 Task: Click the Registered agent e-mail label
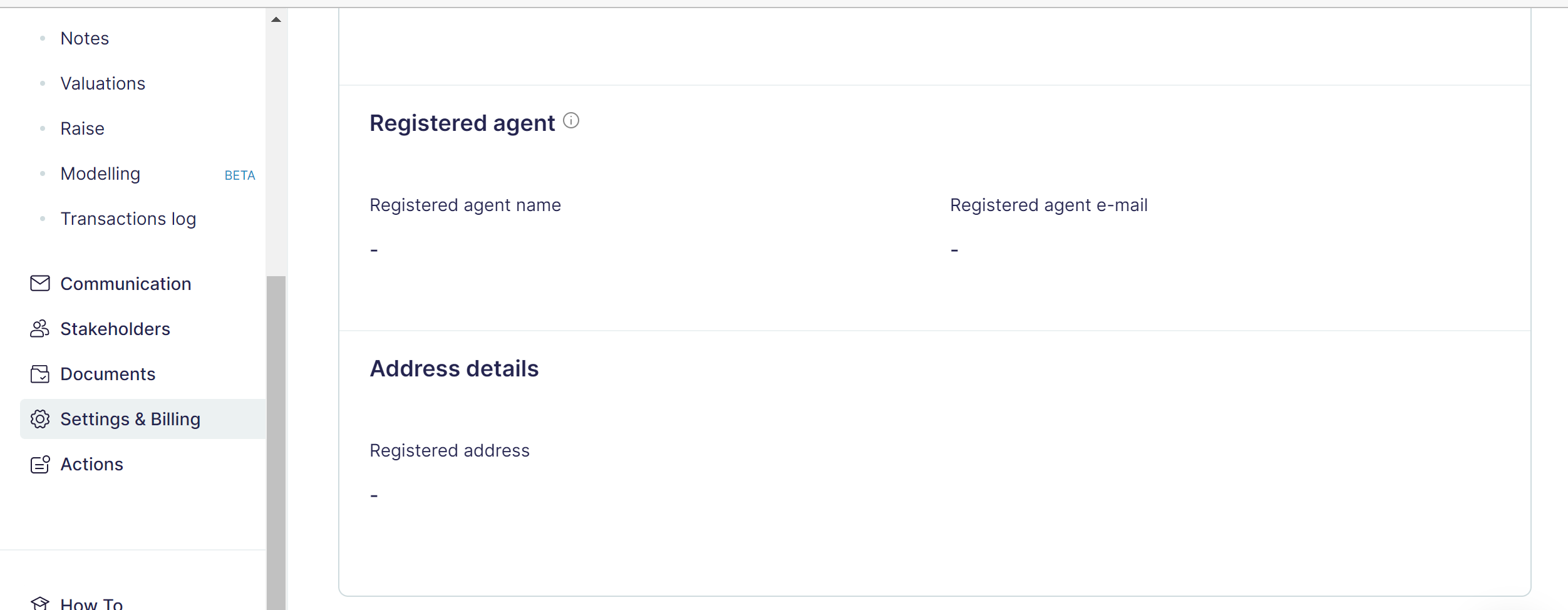(x=1048, y=205)
